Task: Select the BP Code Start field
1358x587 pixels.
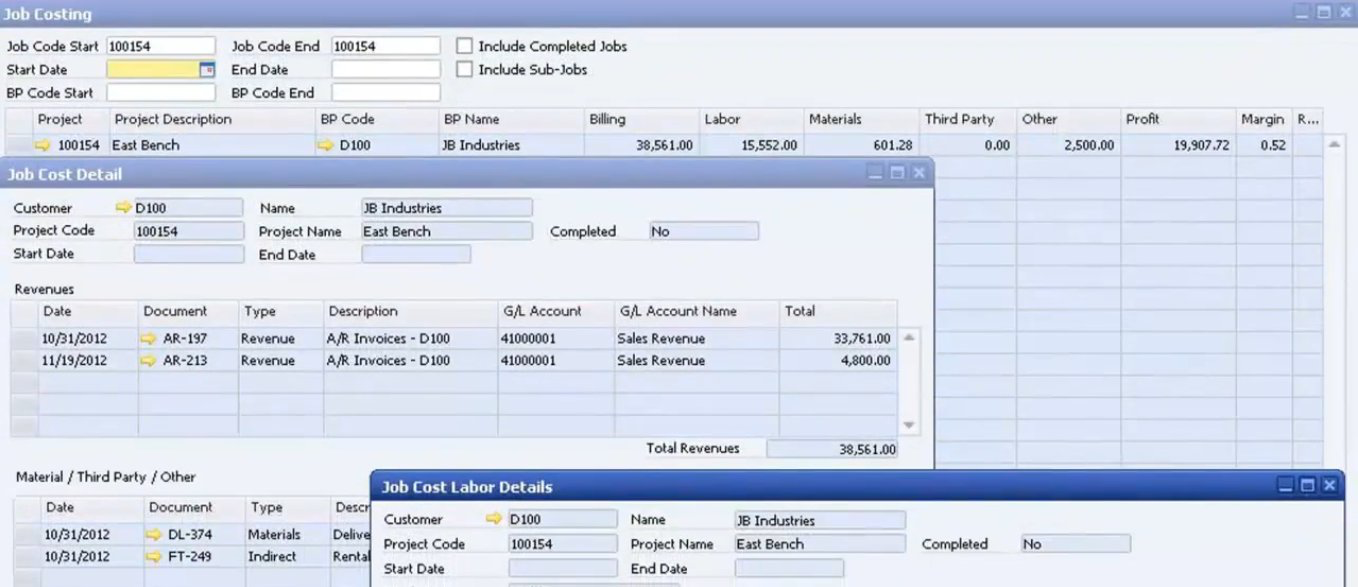Action: point(160,92)
